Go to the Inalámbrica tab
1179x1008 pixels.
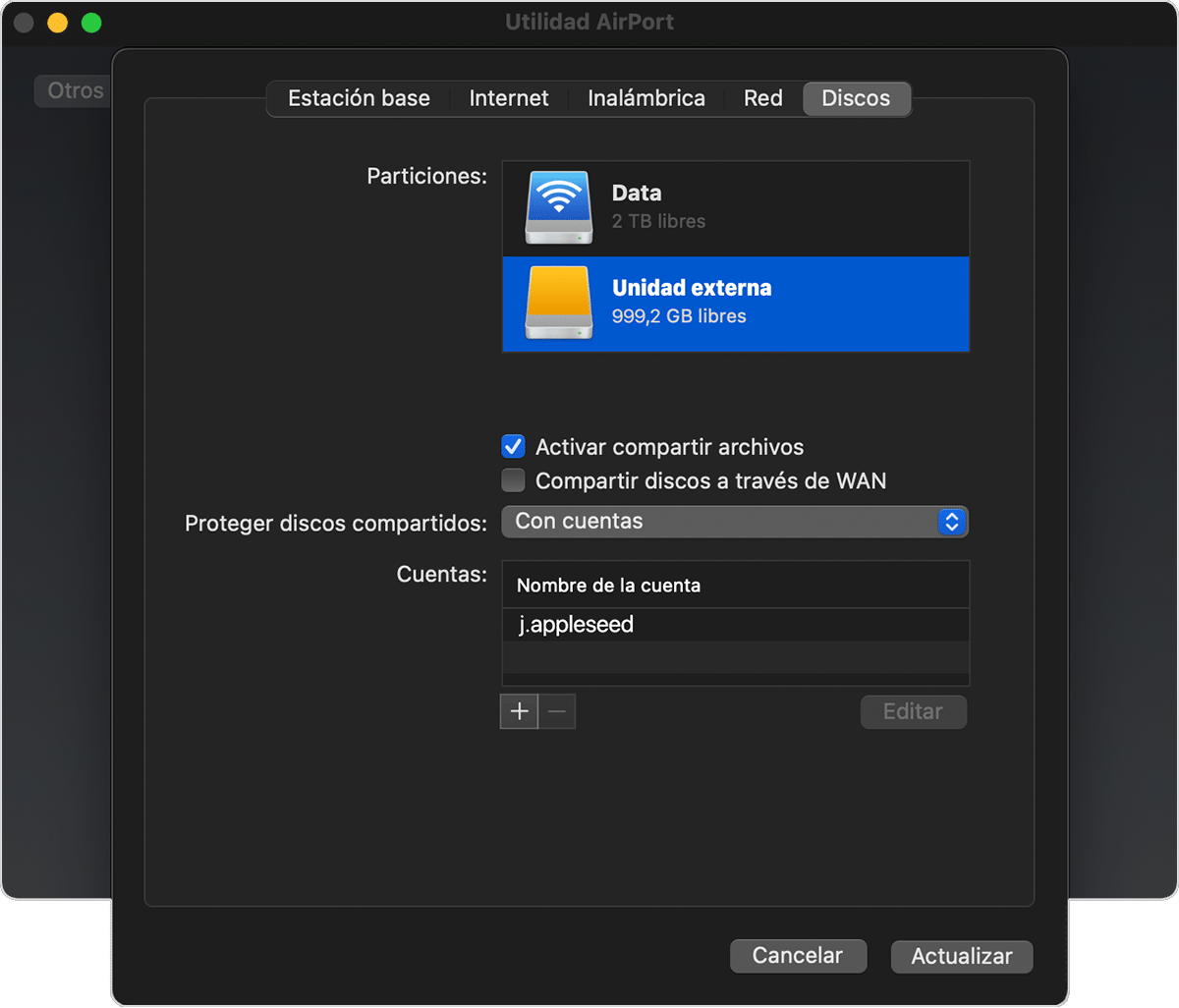(646, 98)
